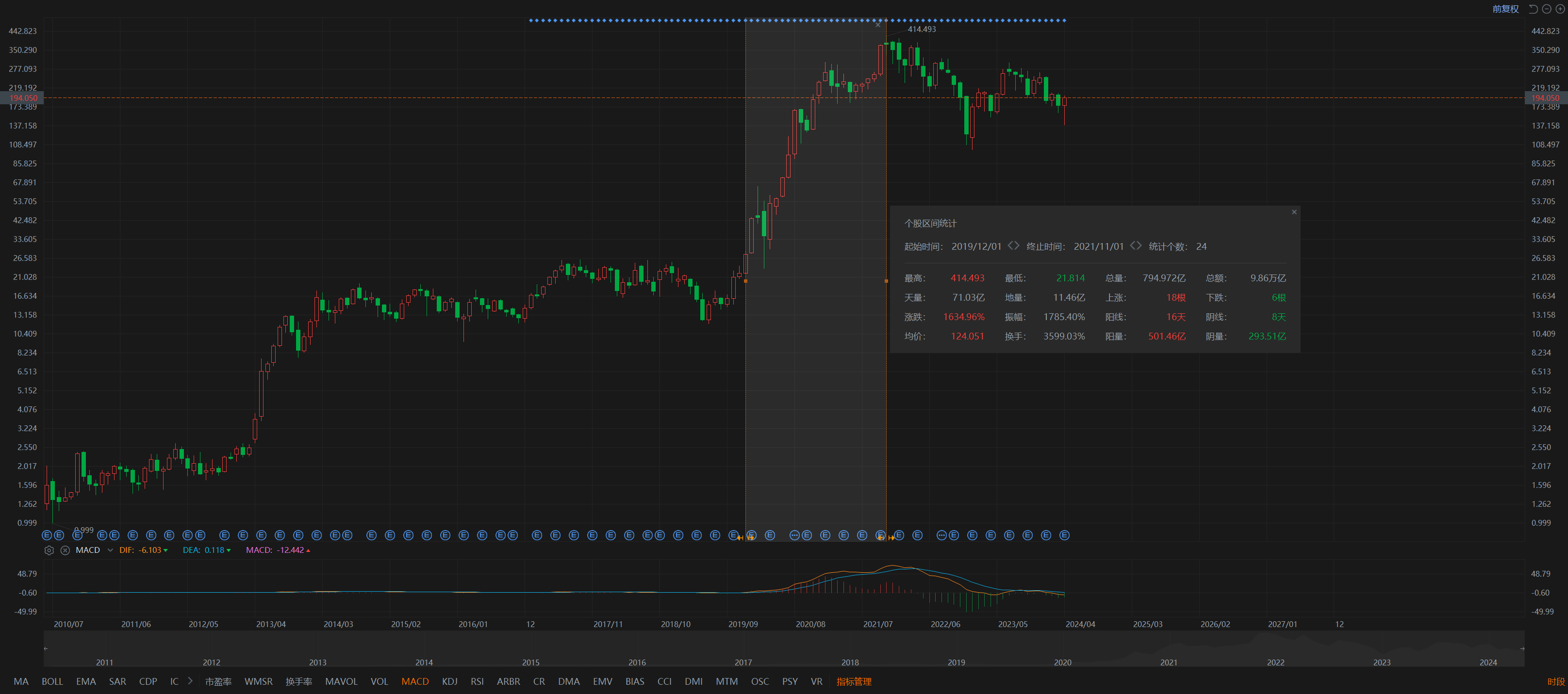Select the 换手率 turnover indicator
The image size is (1568, 694).
point(299,681)
